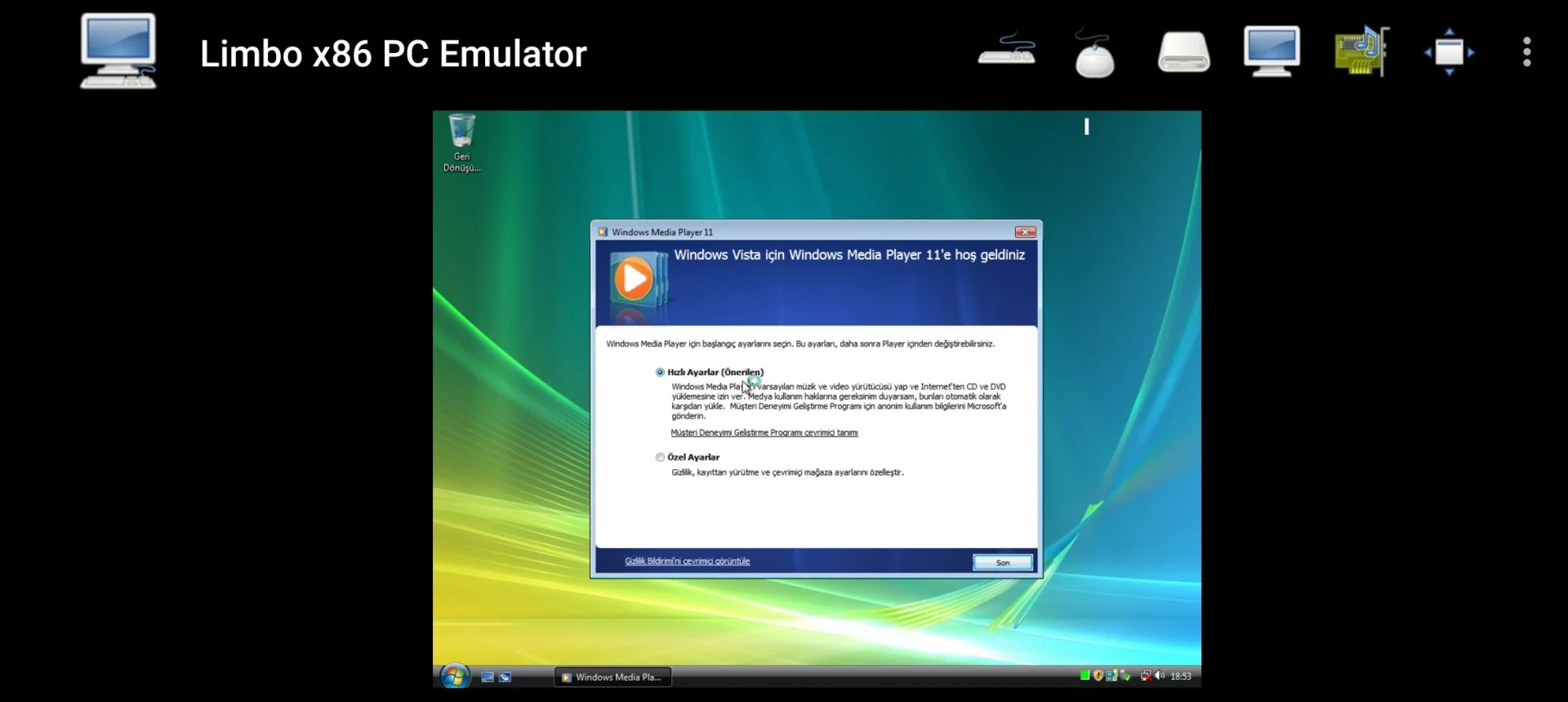Select Özel Ayarlar radio button

click(x=660, y=457)
